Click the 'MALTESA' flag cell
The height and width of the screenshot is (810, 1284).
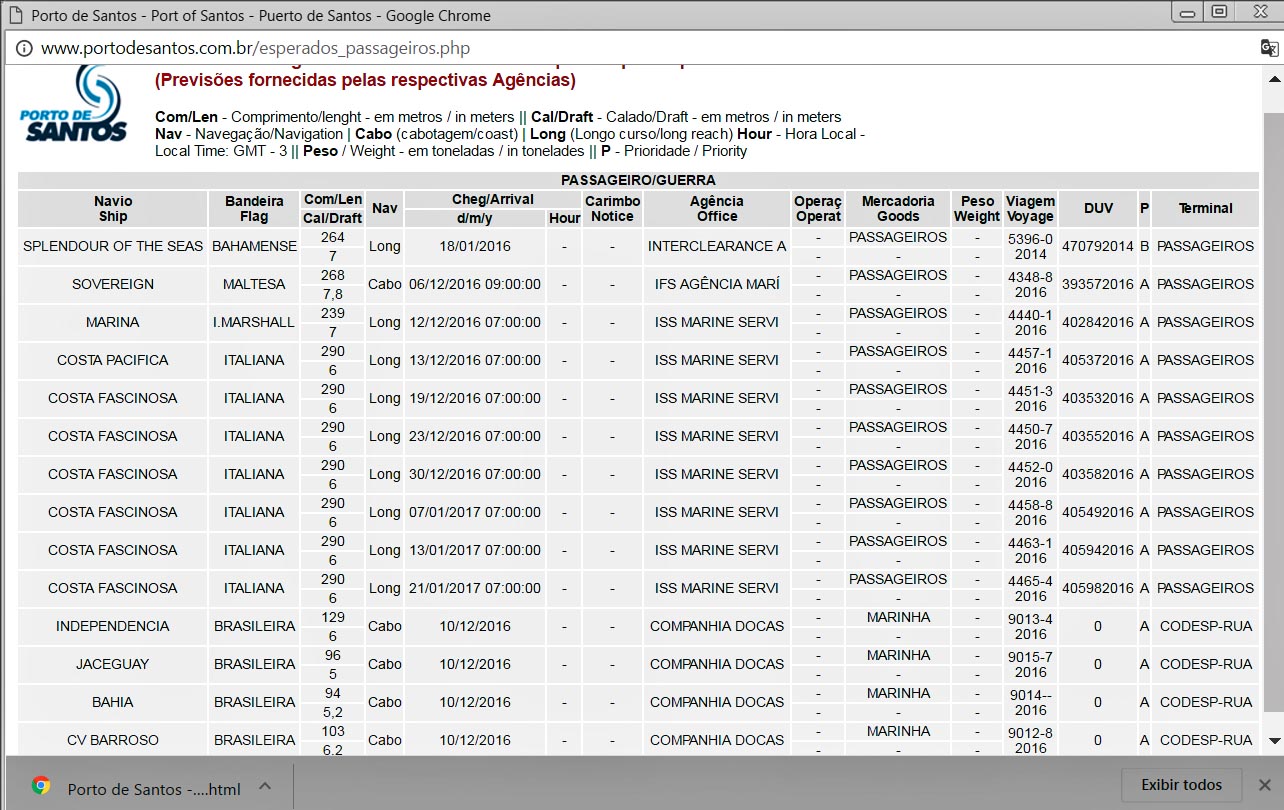254,284
